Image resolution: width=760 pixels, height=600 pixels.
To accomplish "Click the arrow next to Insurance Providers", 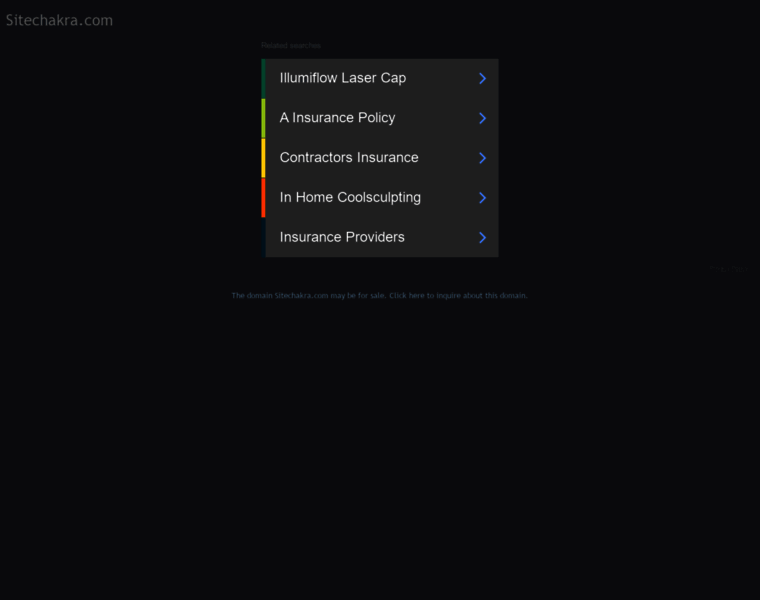I will tap(482, 237).
